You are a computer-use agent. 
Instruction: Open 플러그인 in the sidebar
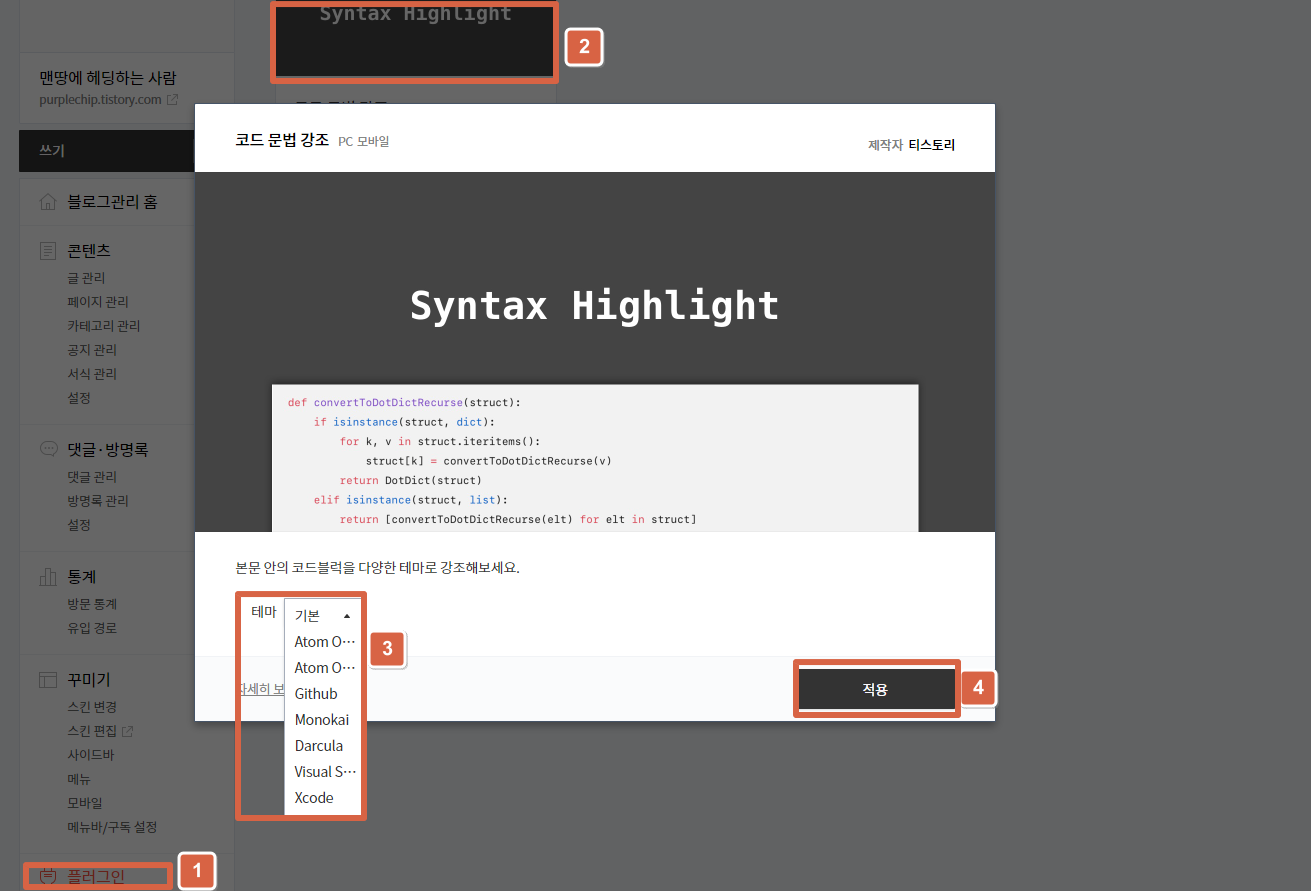tap(96, 877)
